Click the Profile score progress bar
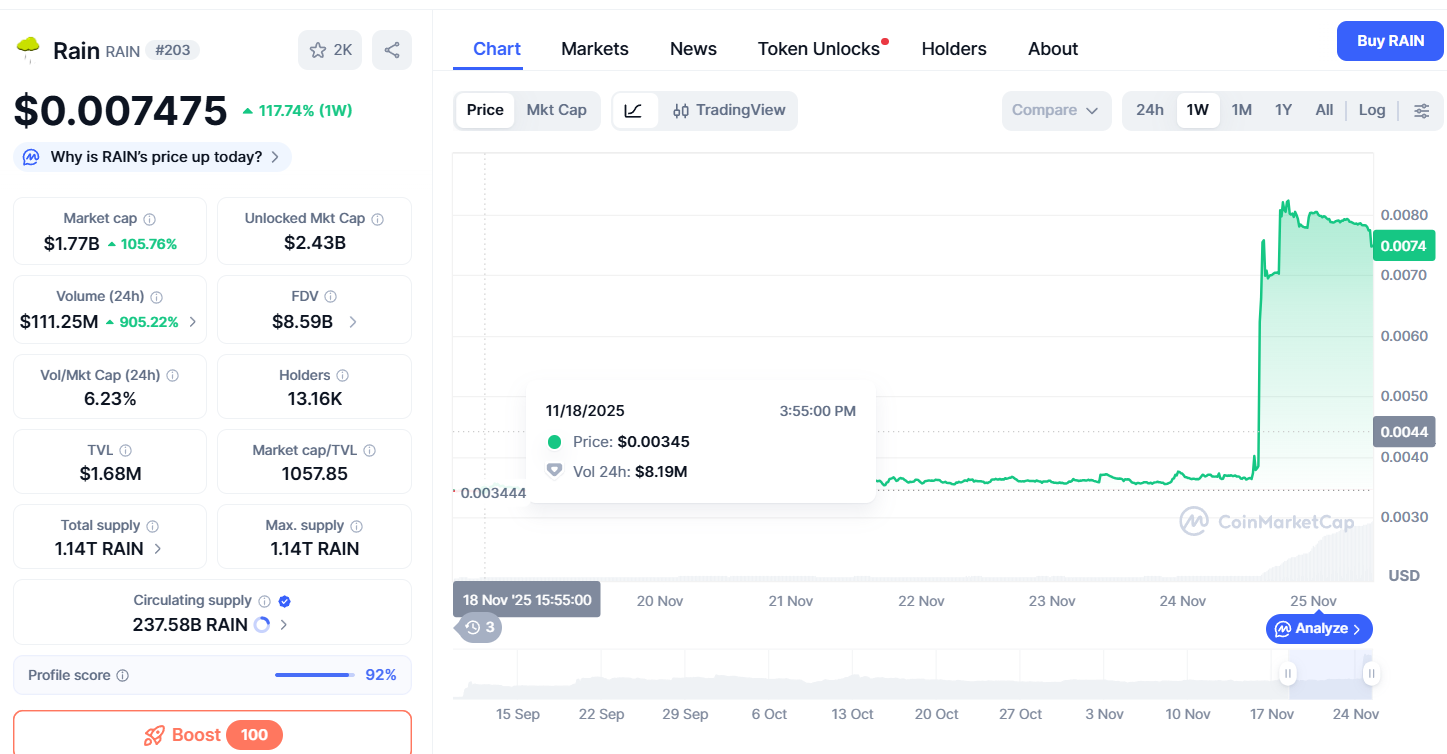This screenshot has width=1447, height=754. tap(315, 675)
